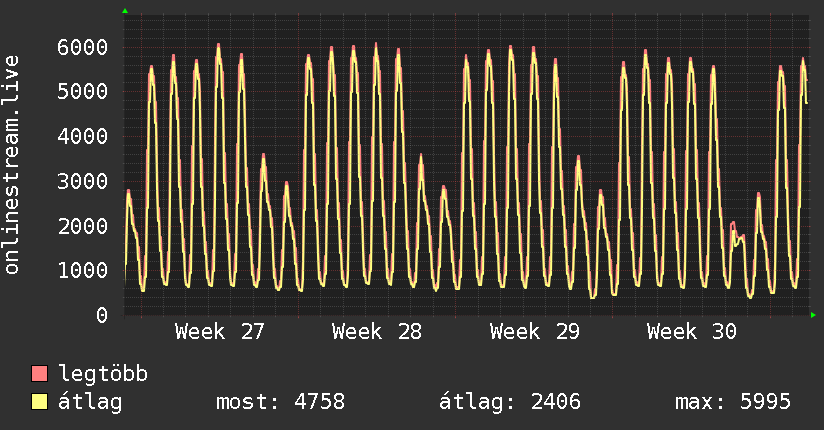Click the yellow átlag legend swatch
The height and width of the screenshot is (430, 824).
(x=39, y=401)
